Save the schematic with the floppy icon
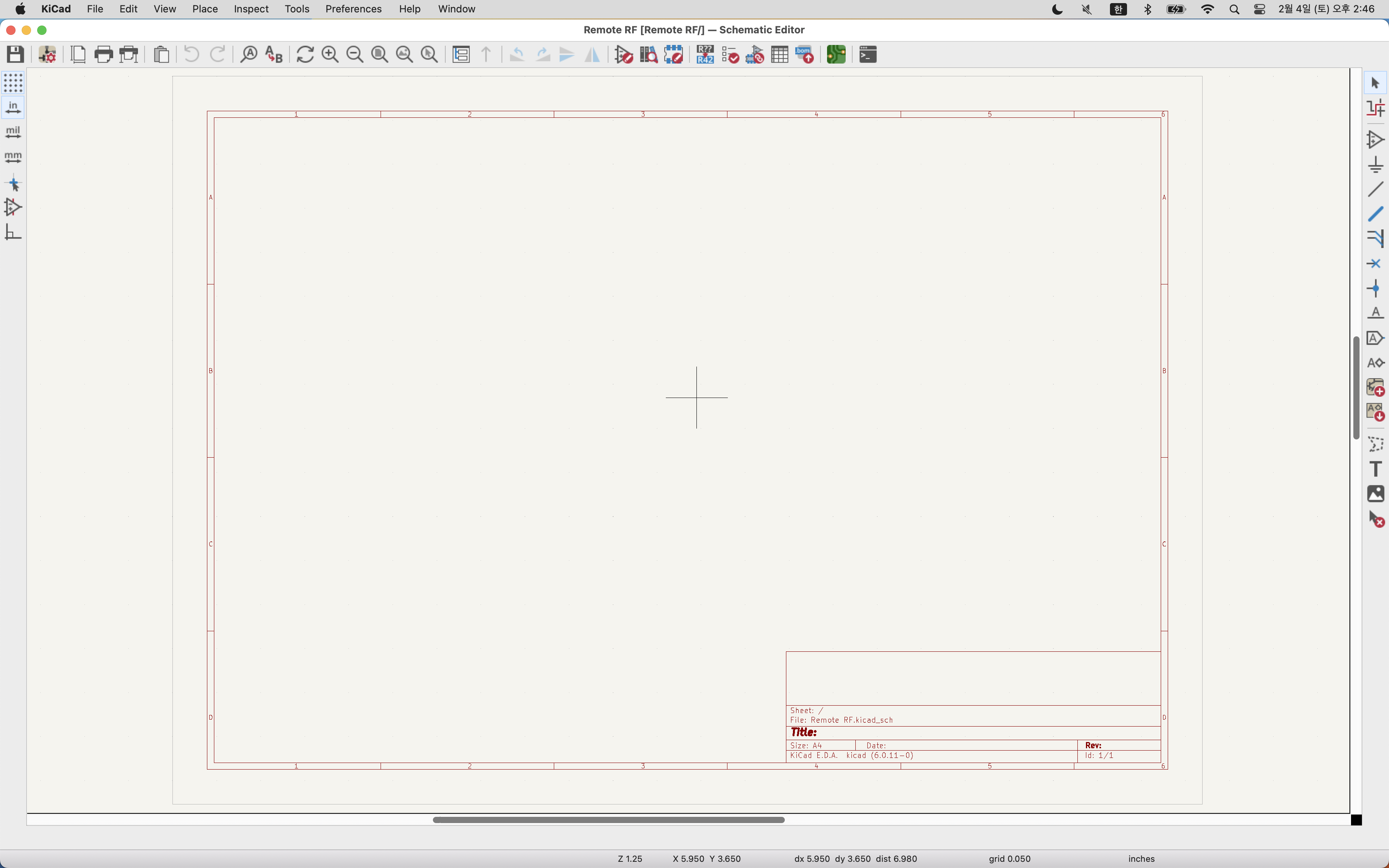This screenshot has height=868, width=1389. pyautogui.click(x=16, y=55)
